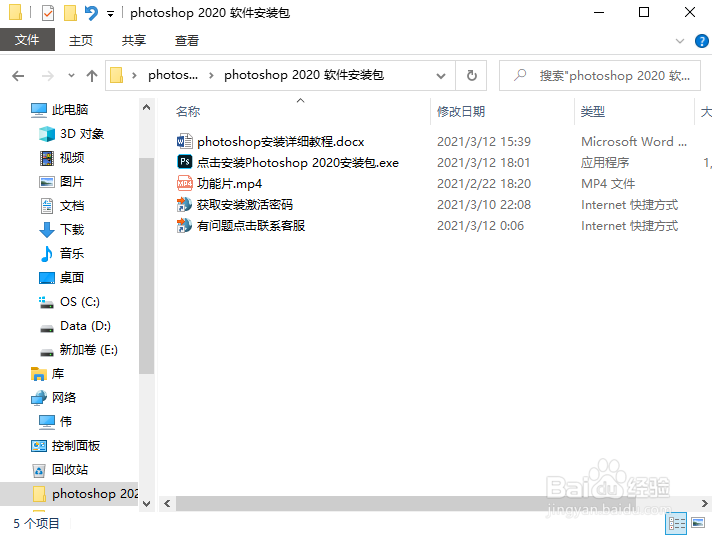Switch to the large thumbnails view
This screenshot has width=712, height=535.
point(698,523)
